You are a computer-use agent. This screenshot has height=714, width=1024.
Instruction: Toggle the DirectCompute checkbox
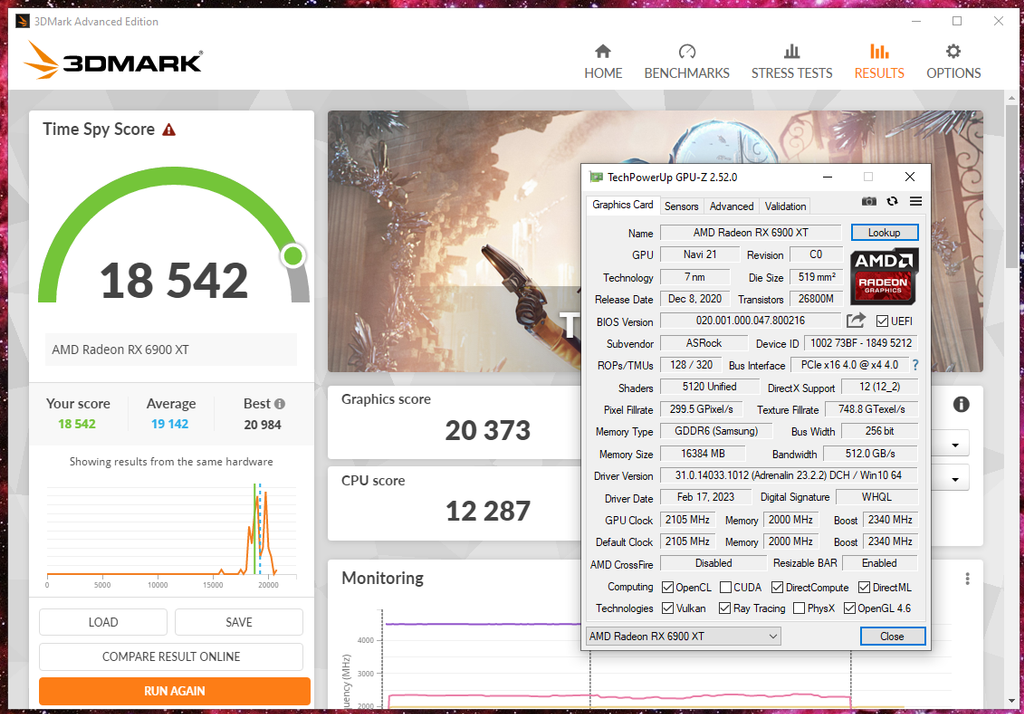point(777,587)
